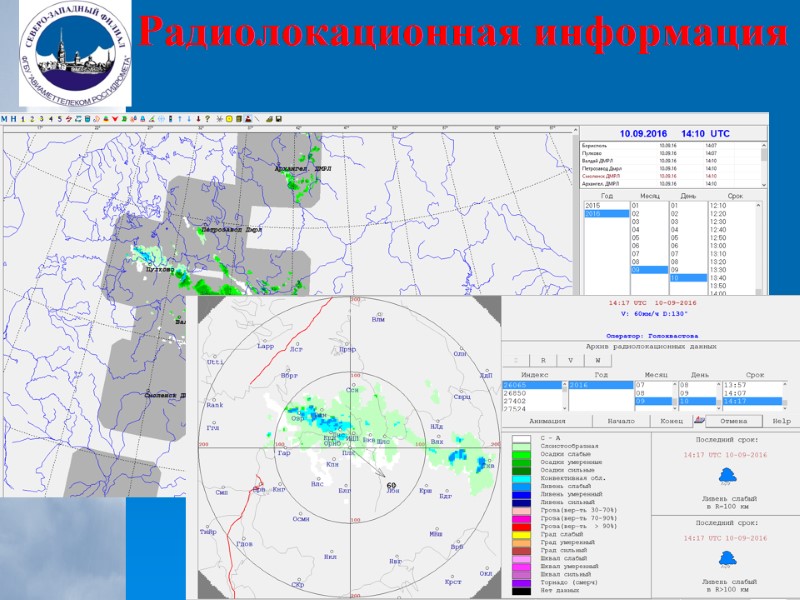Click the small icon beside Отмена button
Screen dimensions: 800x600
[x=699, y=420]
